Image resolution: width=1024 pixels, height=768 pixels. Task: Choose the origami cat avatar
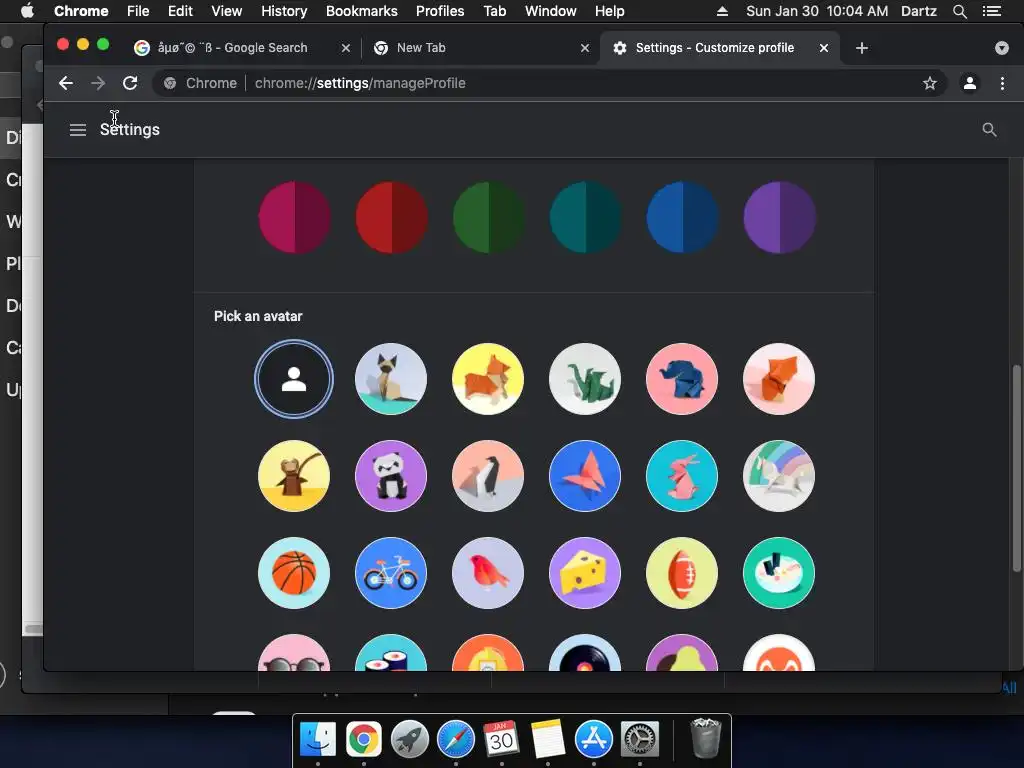tap(391, 379)
